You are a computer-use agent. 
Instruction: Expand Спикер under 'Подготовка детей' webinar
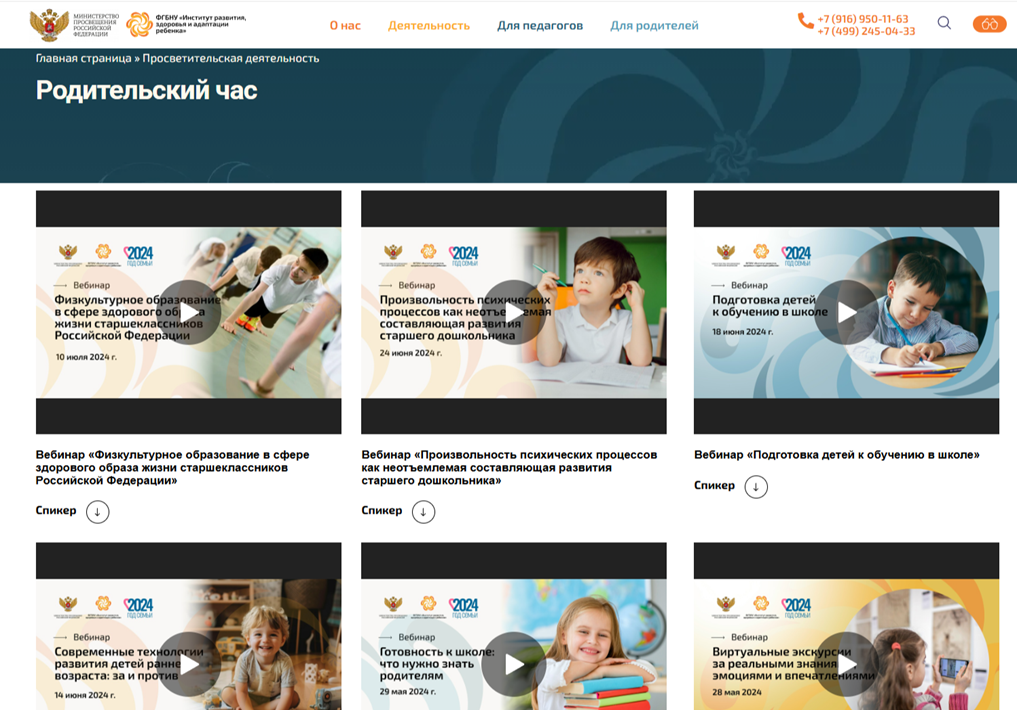tap(756, 487)
